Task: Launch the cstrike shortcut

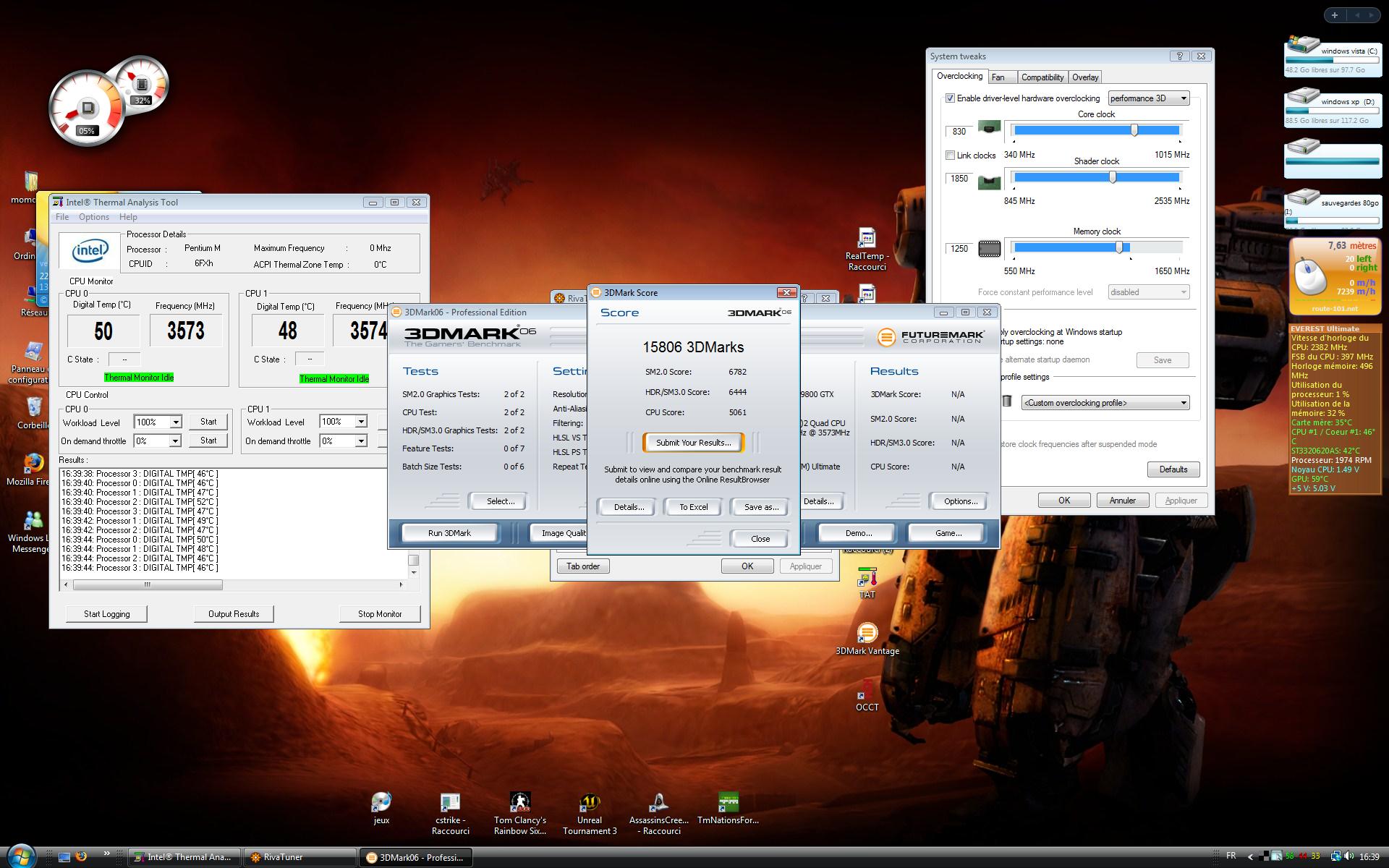Action: 450,814
